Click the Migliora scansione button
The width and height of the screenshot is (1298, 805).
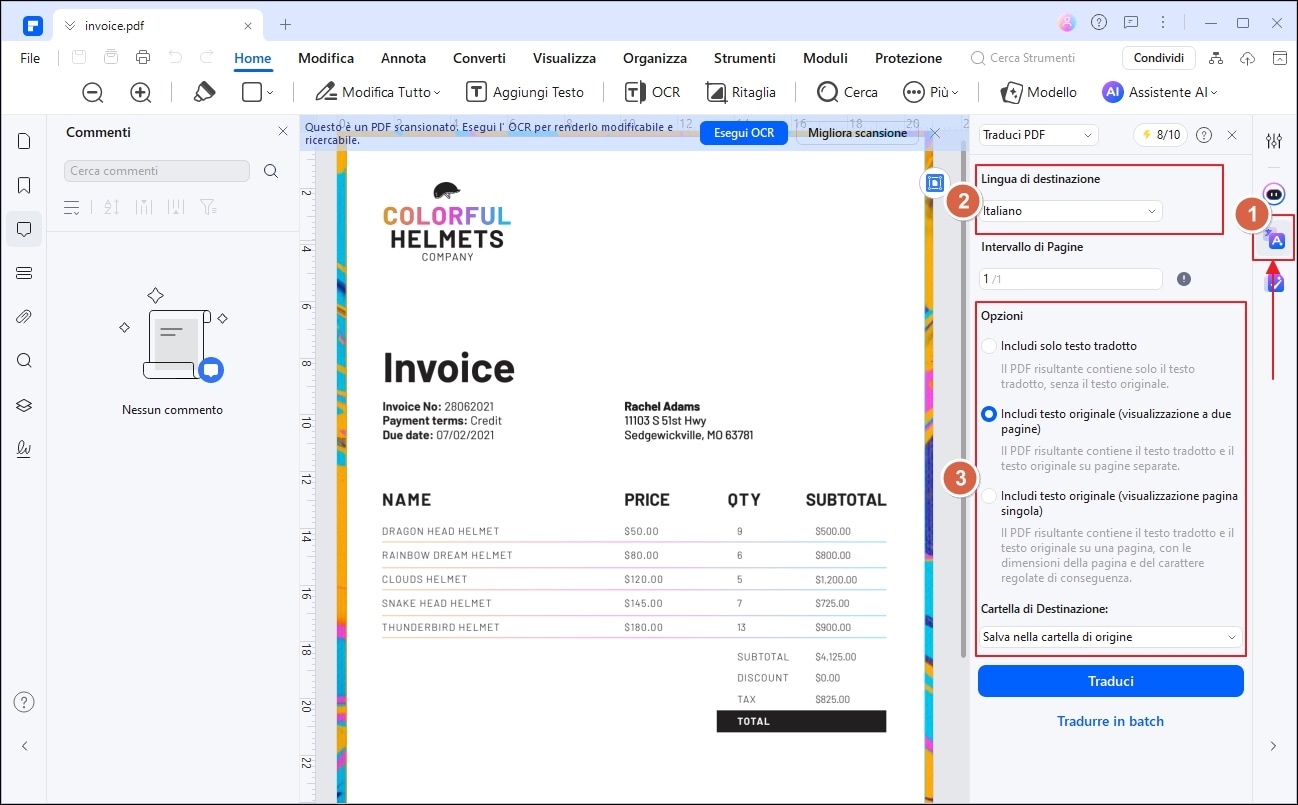858,133
